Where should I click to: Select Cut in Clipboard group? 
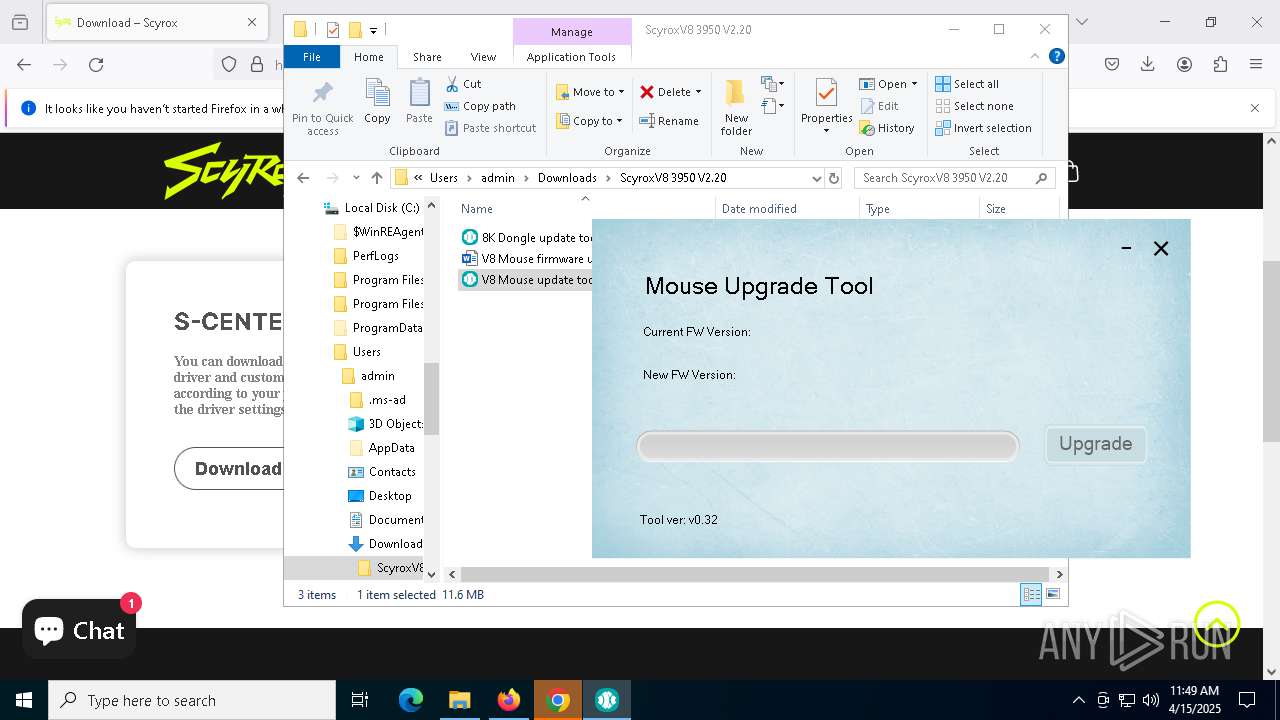tap(463, 84)
